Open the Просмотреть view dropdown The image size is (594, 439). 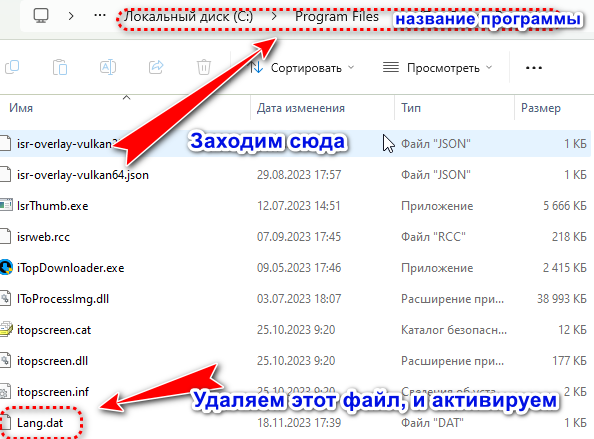tap(438, 68)
